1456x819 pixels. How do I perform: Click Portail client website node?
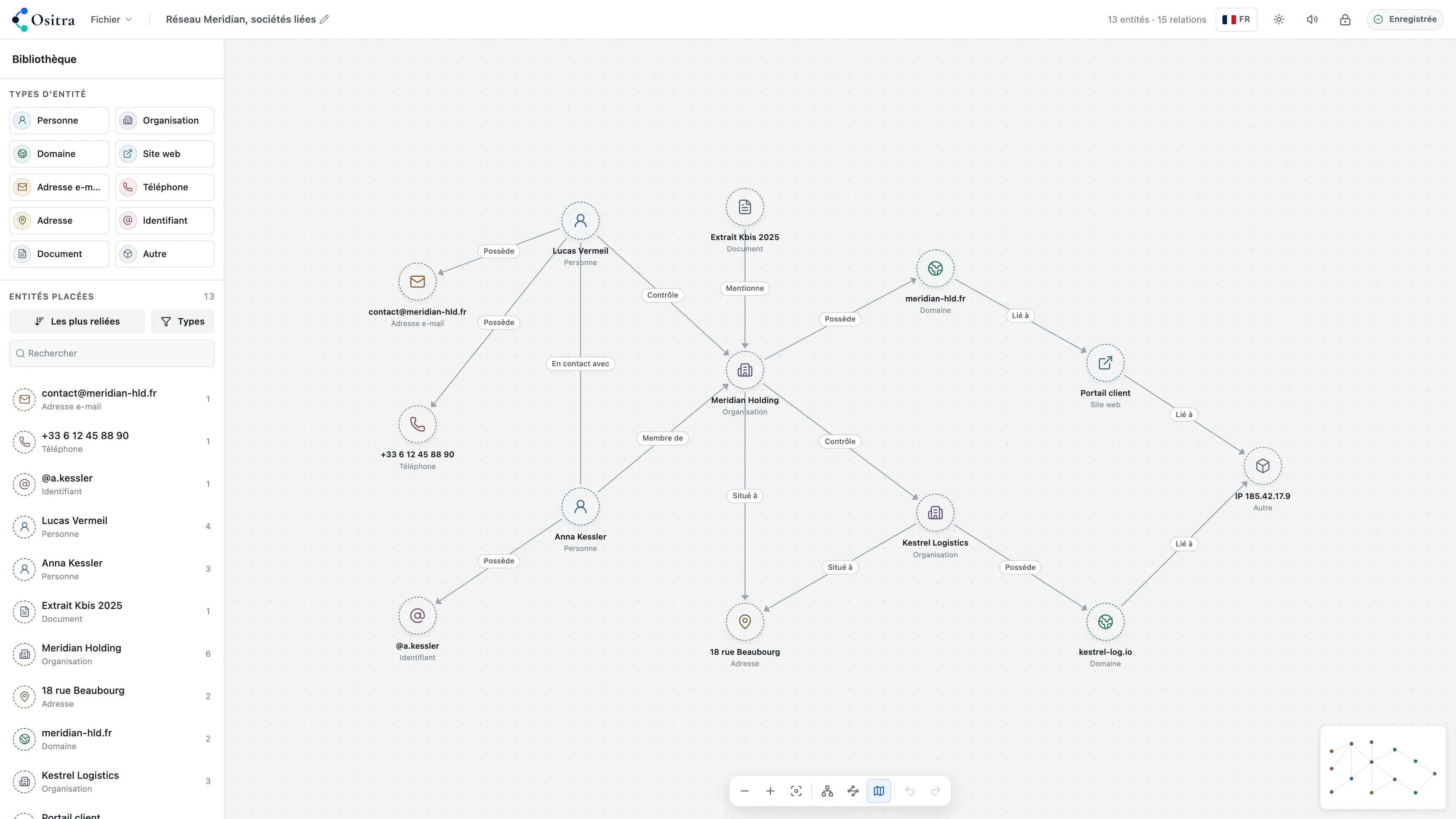[1105, 363]
